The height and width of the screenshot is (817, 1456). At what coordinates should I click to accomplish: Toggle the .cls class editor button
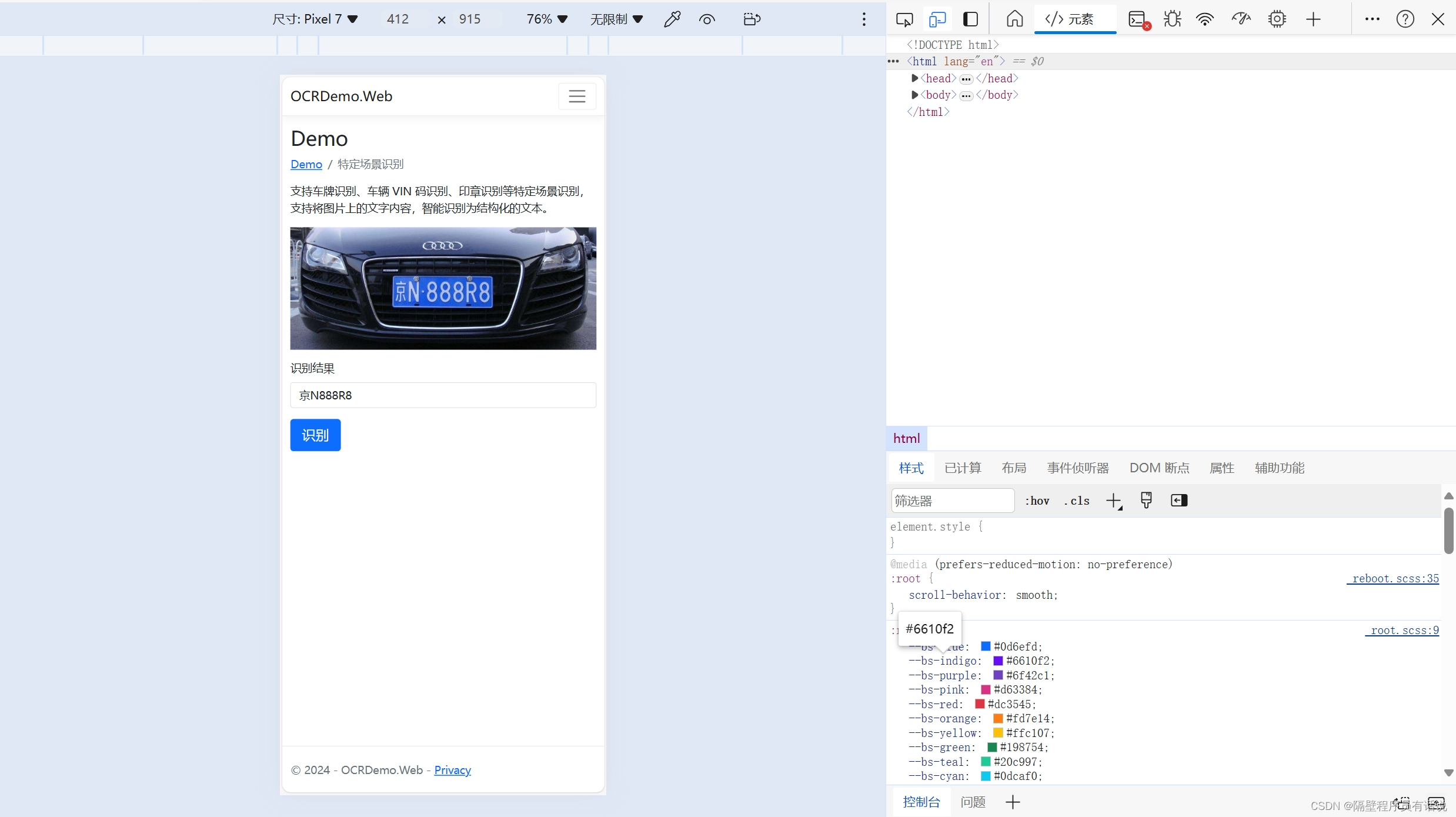click(x=1077, y=501)
